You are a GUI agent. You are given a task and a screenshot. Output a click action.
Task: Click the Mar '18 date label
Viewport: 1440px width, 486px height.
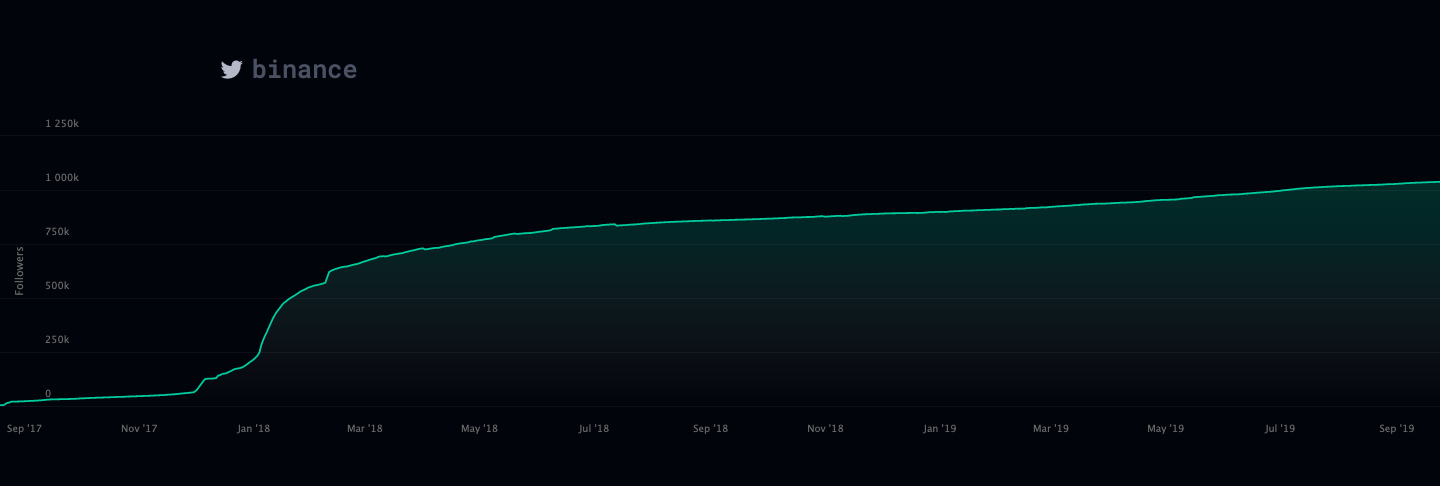click(x=365, y=429)
